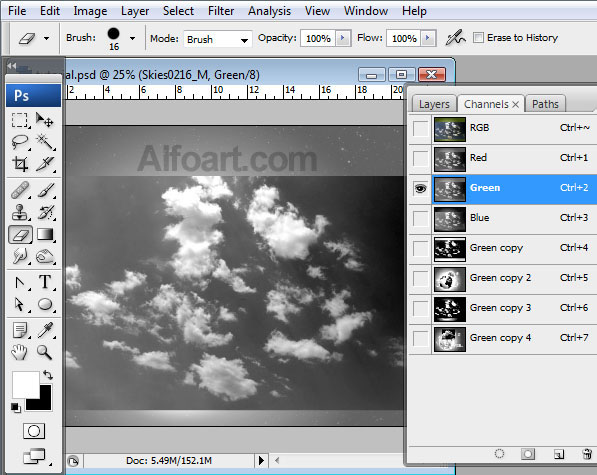Load channel as selection button

tap(499, 454)
